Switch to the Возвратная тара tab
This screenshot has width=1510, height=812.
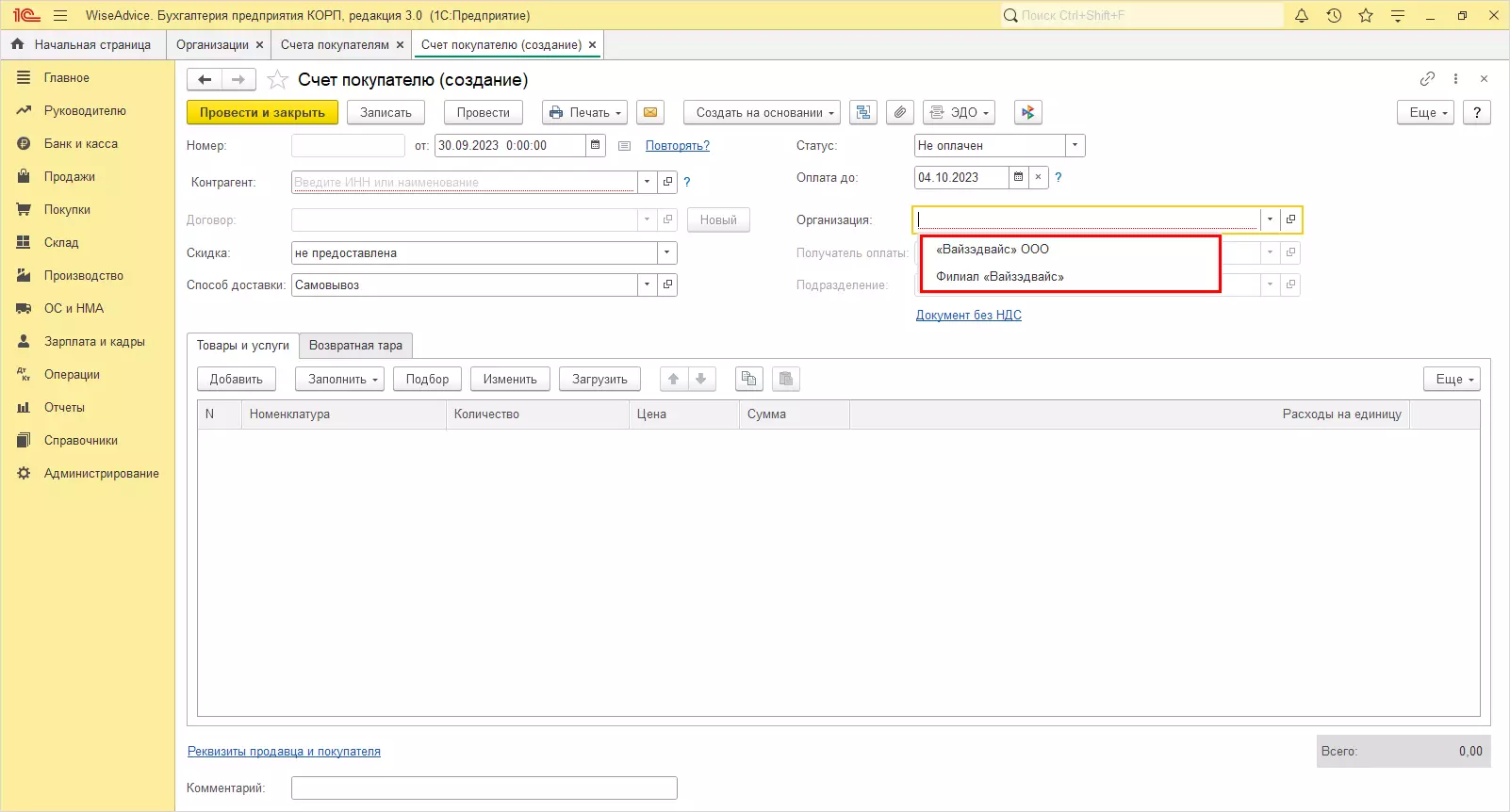click(355, 346)
